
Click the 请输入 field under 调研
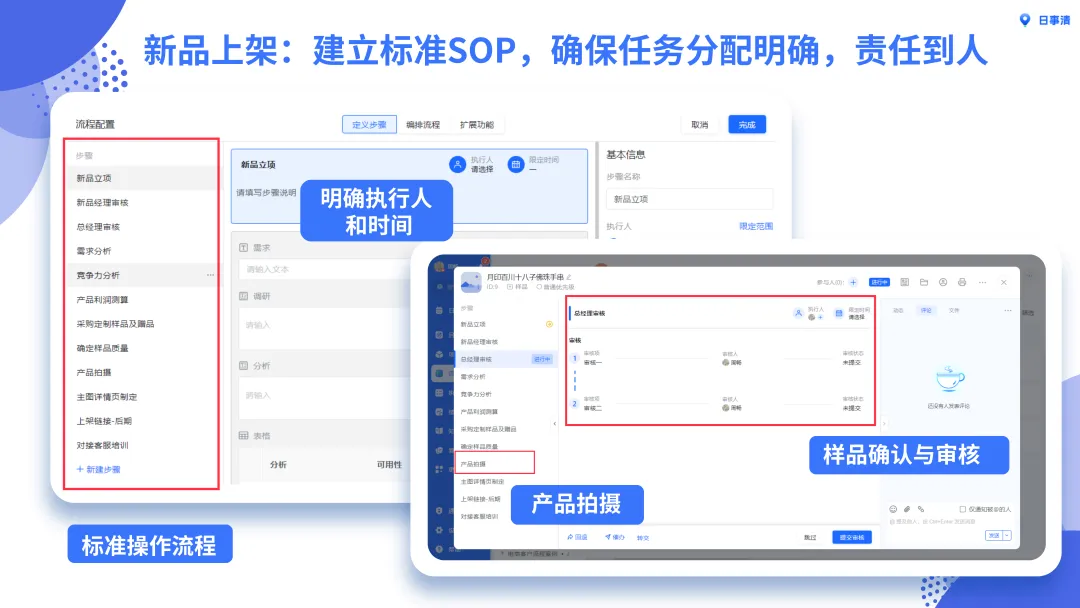tap(324, 328)
